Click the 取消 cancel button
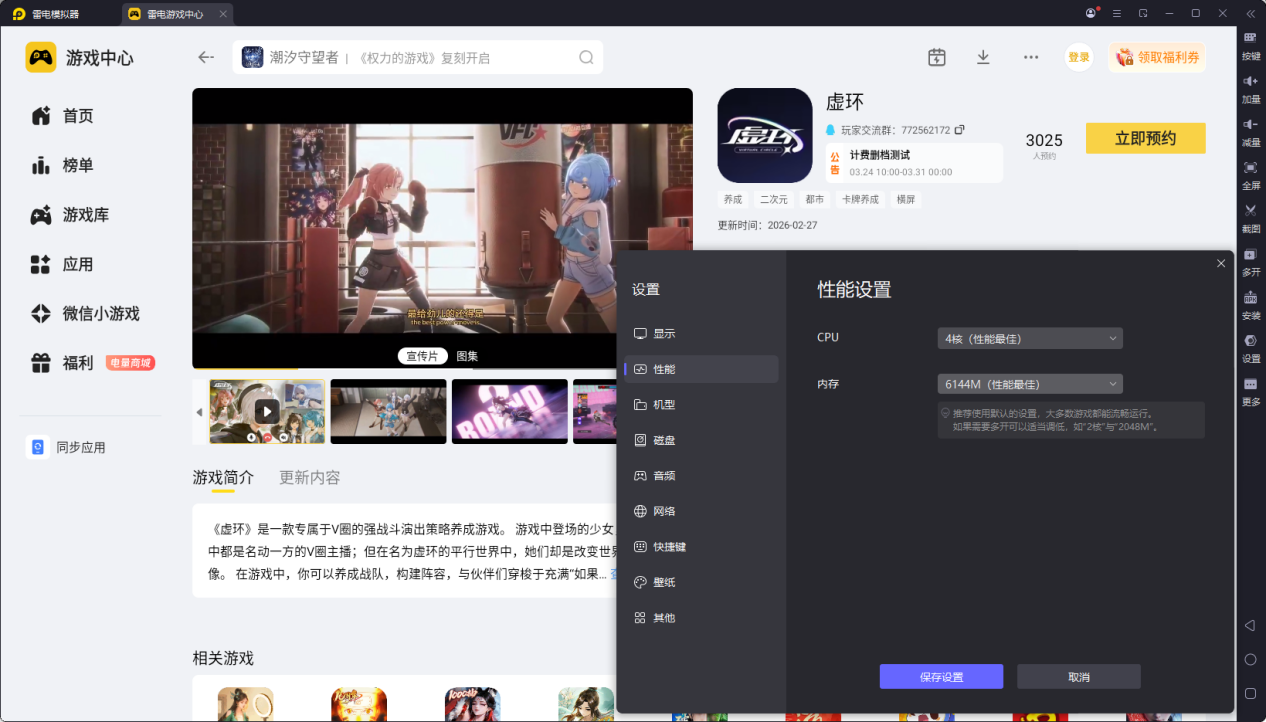This screenshot has height=722, width=1266. (x=1078, y=677)
